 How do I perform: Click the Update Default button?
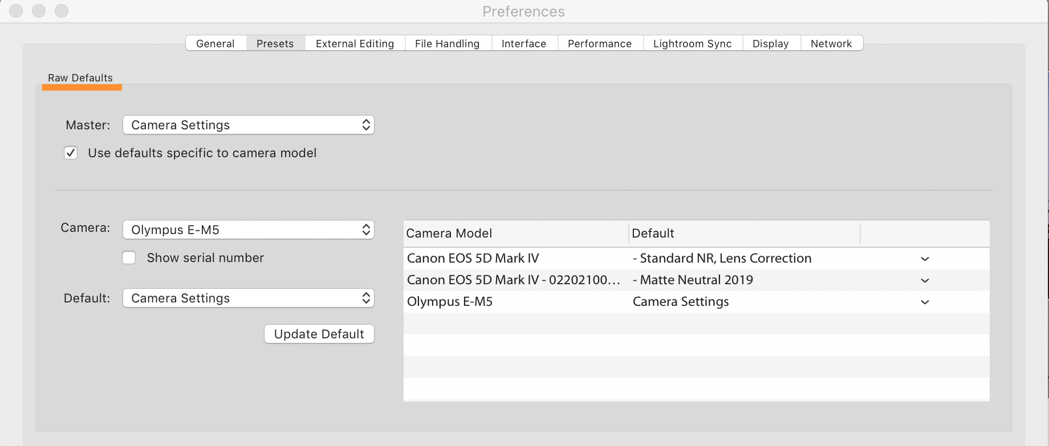click(x=319, y=334)
